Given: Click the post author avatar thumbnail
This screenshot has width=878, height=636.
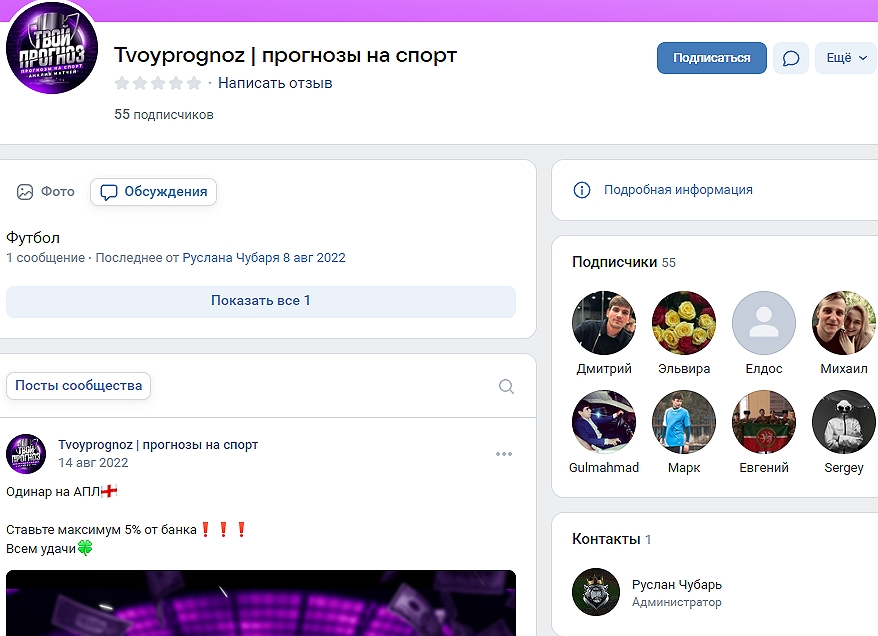Looking at the screenshot, I should (x=25, y=453).
